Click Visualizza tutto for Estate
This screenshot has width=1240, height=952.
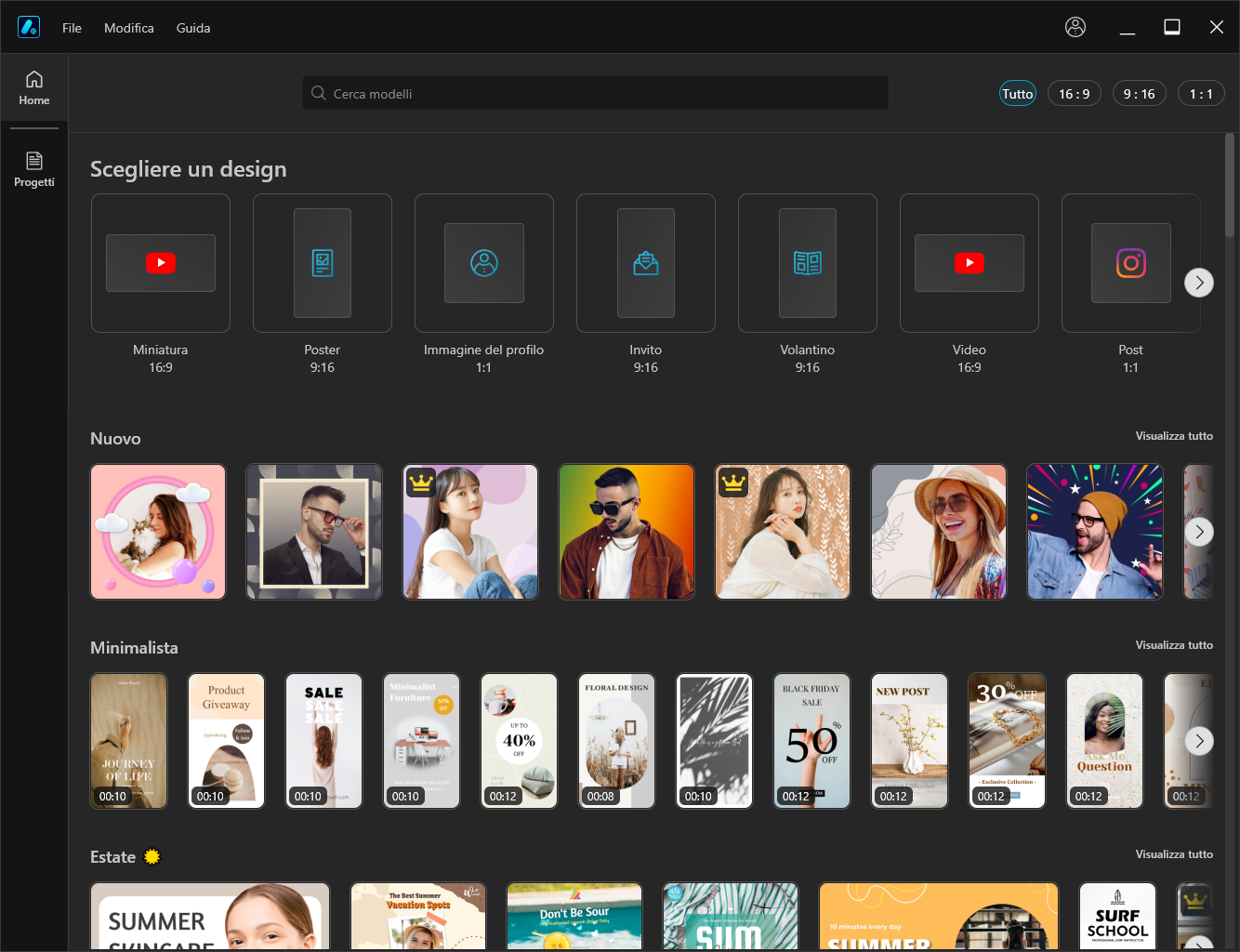click(x=1174, y=854)
